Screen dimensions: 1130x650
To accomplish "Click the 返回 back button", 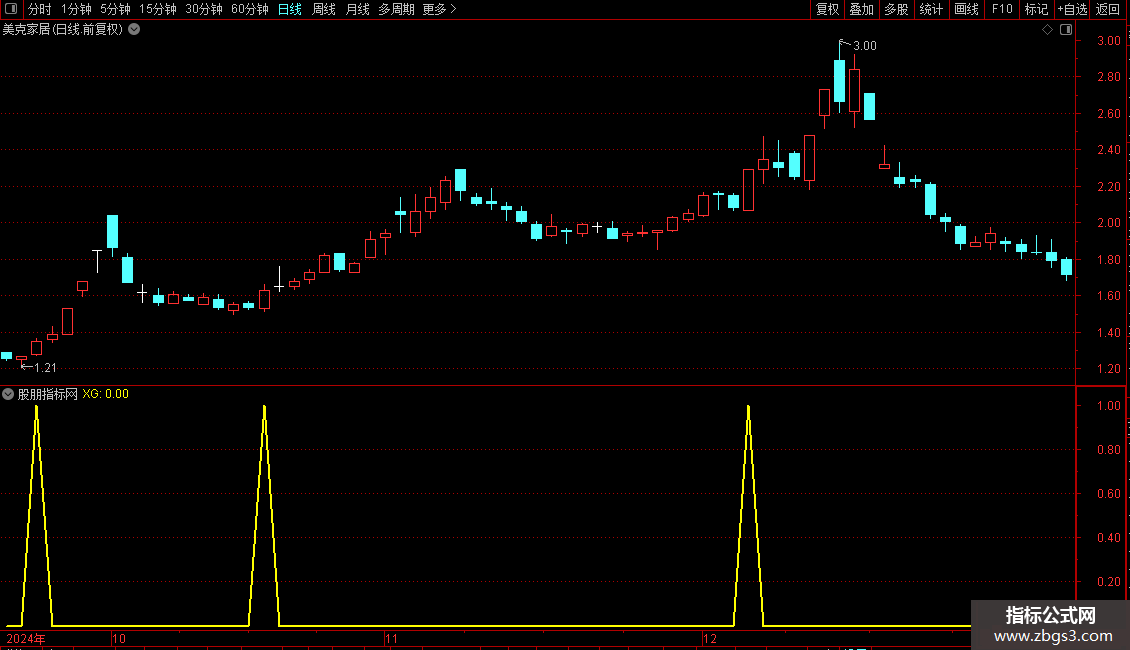I will (1108, 9).
